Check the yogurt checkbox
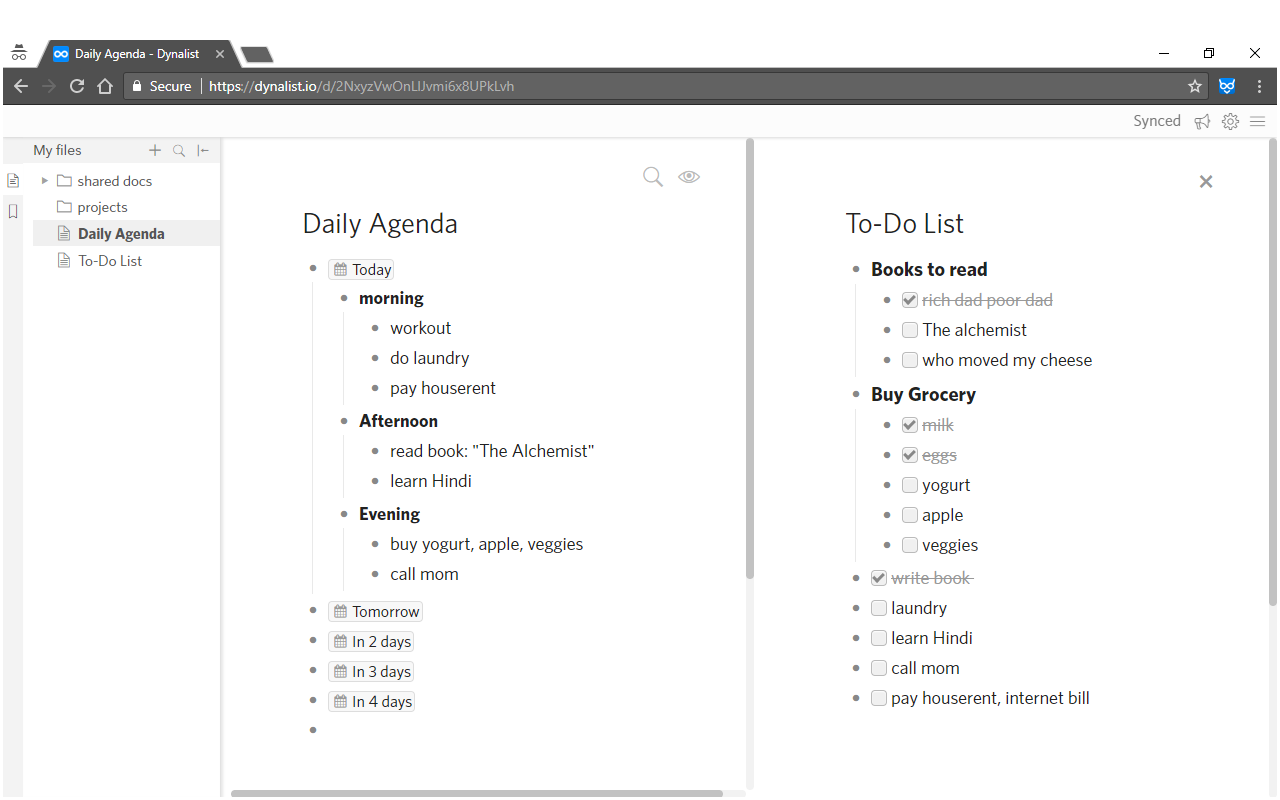Image resolution: width=1280 pixels, height=800 pixels. [x=909, y=485]
